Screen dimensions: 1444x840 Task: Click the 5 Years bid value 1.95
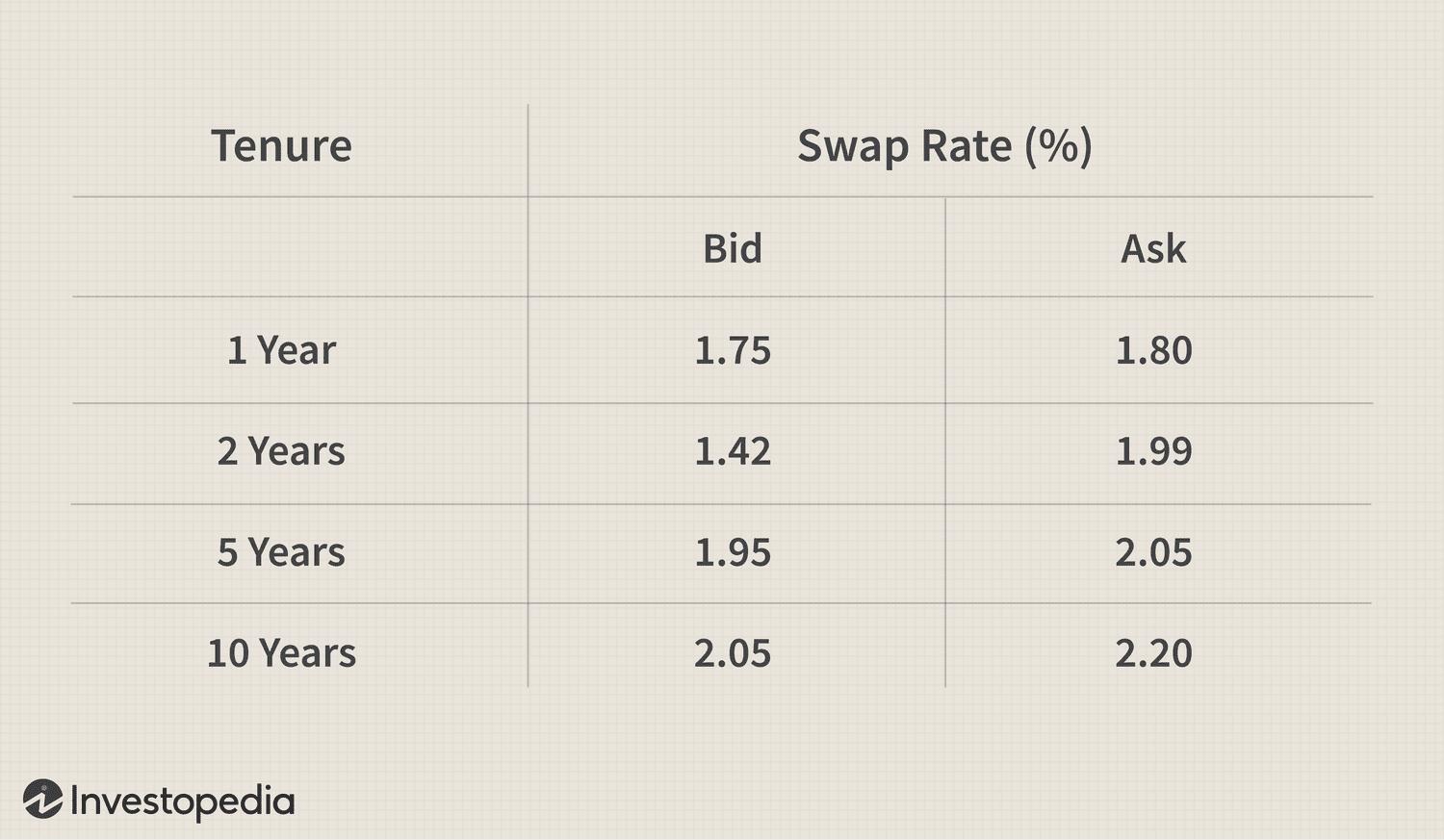733,552
